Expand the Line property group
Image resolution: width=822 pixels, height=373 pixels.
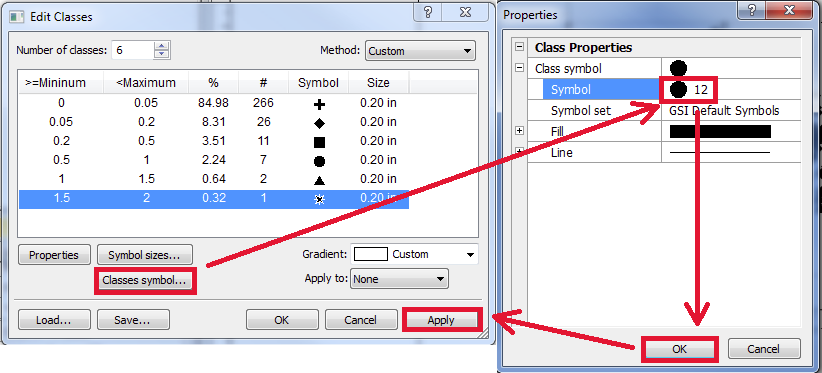(x=519, y=151)
